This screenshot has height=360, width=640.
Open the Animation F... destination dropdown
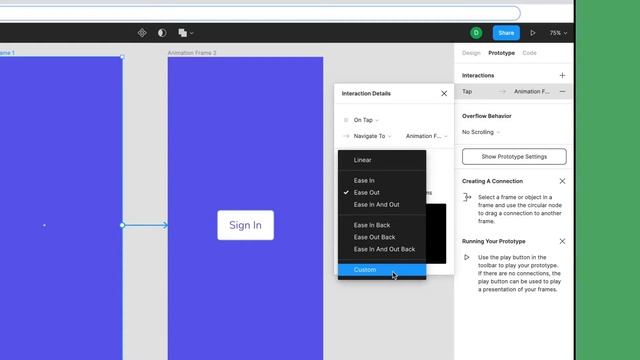click(427, 136)
